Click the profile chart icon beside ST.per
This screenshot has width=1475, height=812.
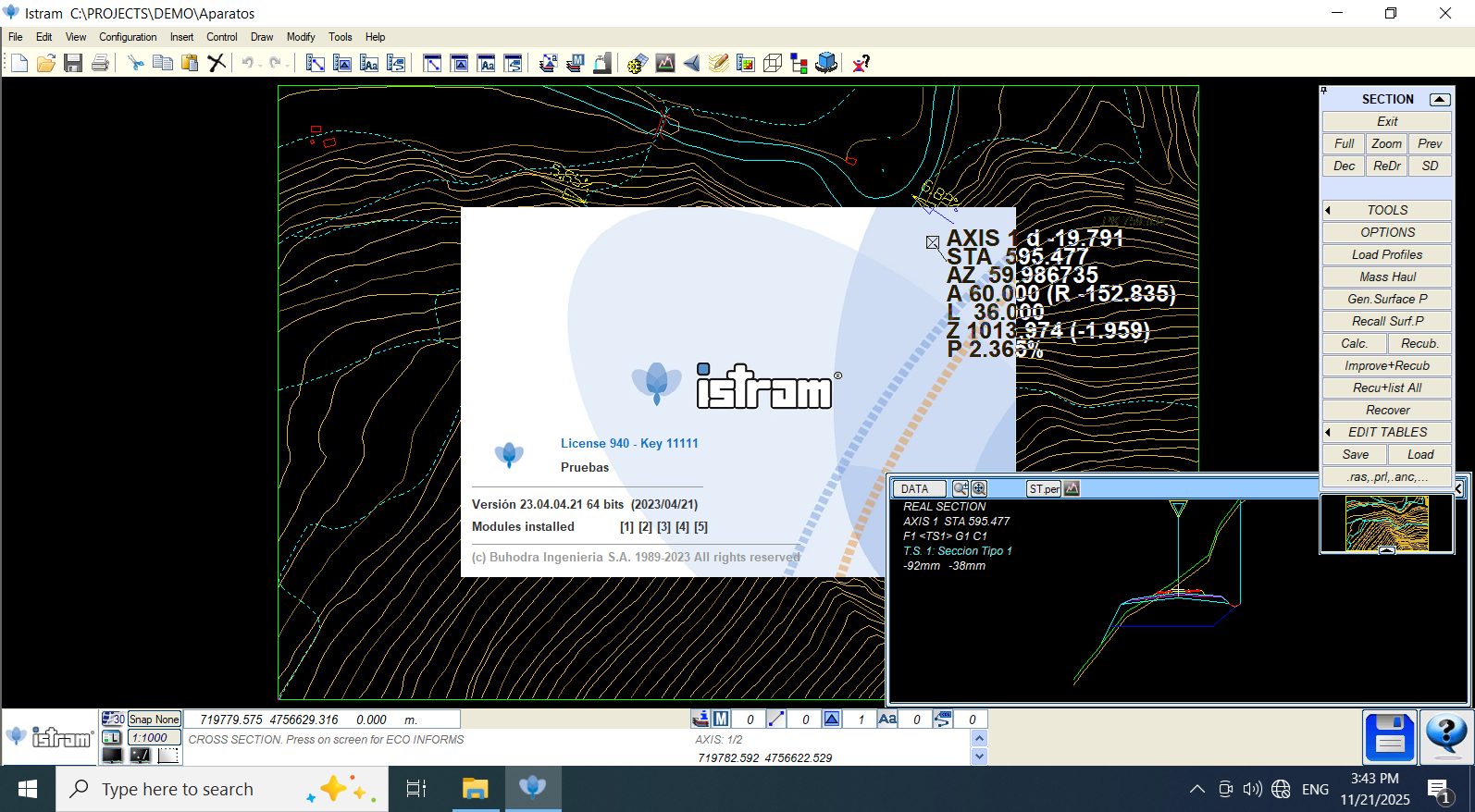coord(1072,488)
